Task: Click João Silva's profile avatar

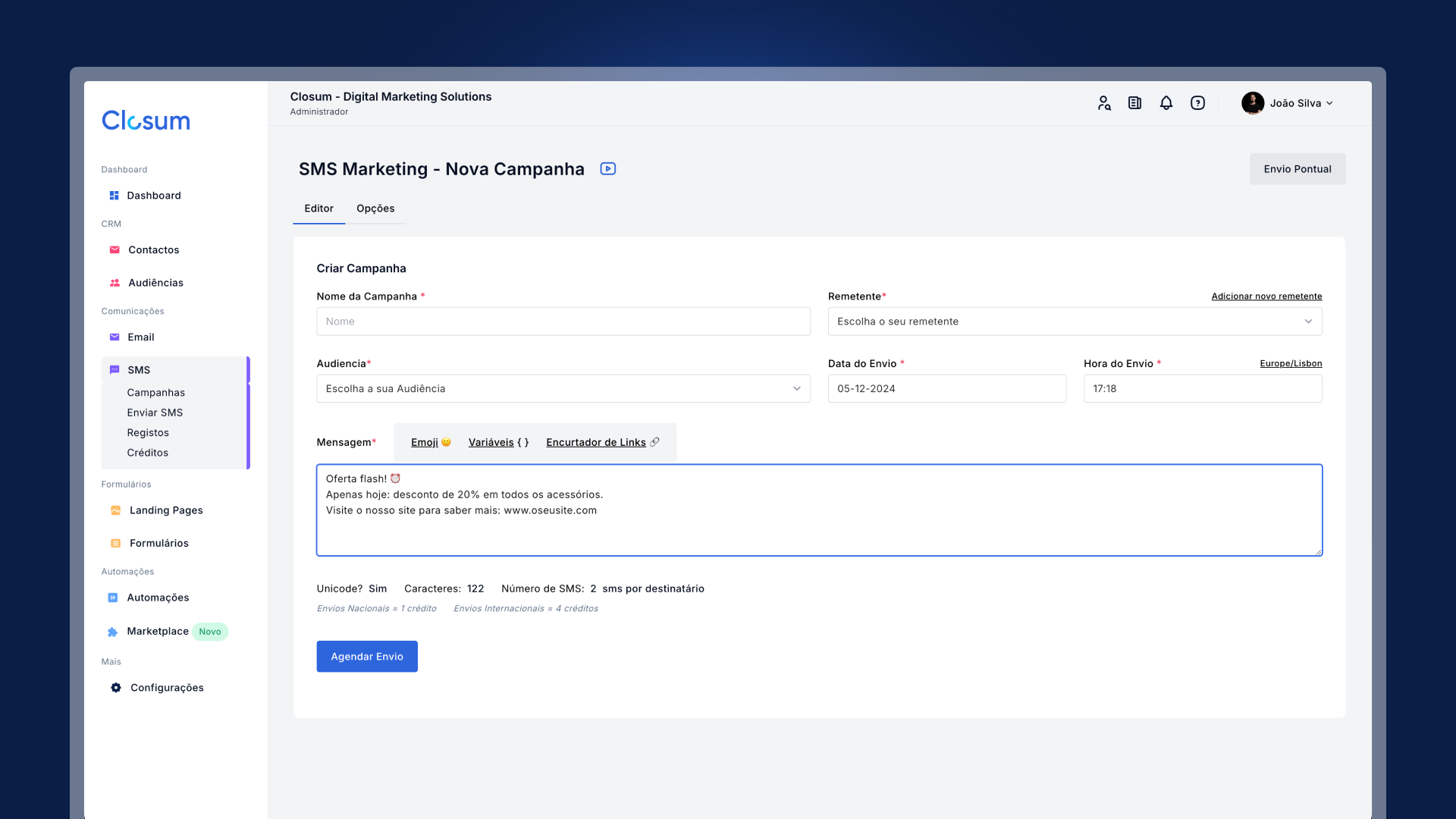Action: [1253, 103]
